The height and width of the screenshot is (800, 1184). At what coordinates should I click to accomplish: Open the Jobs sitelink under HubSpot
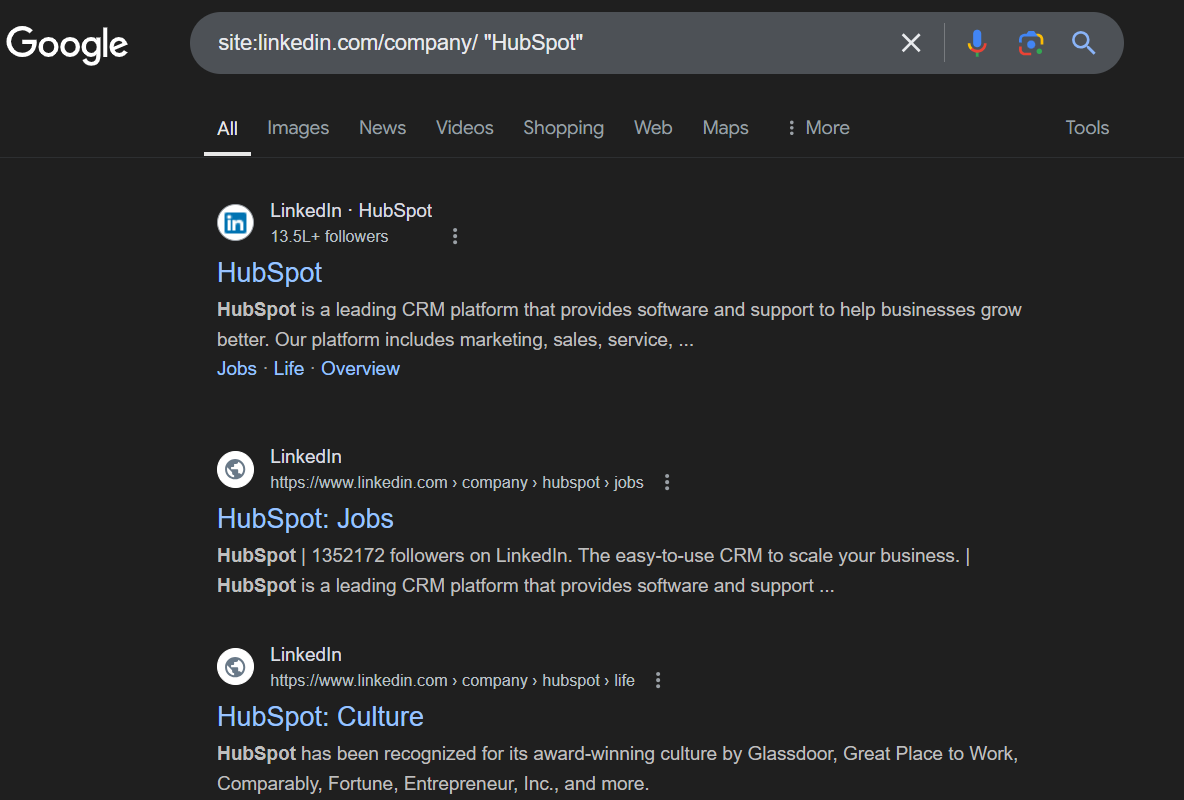coord(237,369)
